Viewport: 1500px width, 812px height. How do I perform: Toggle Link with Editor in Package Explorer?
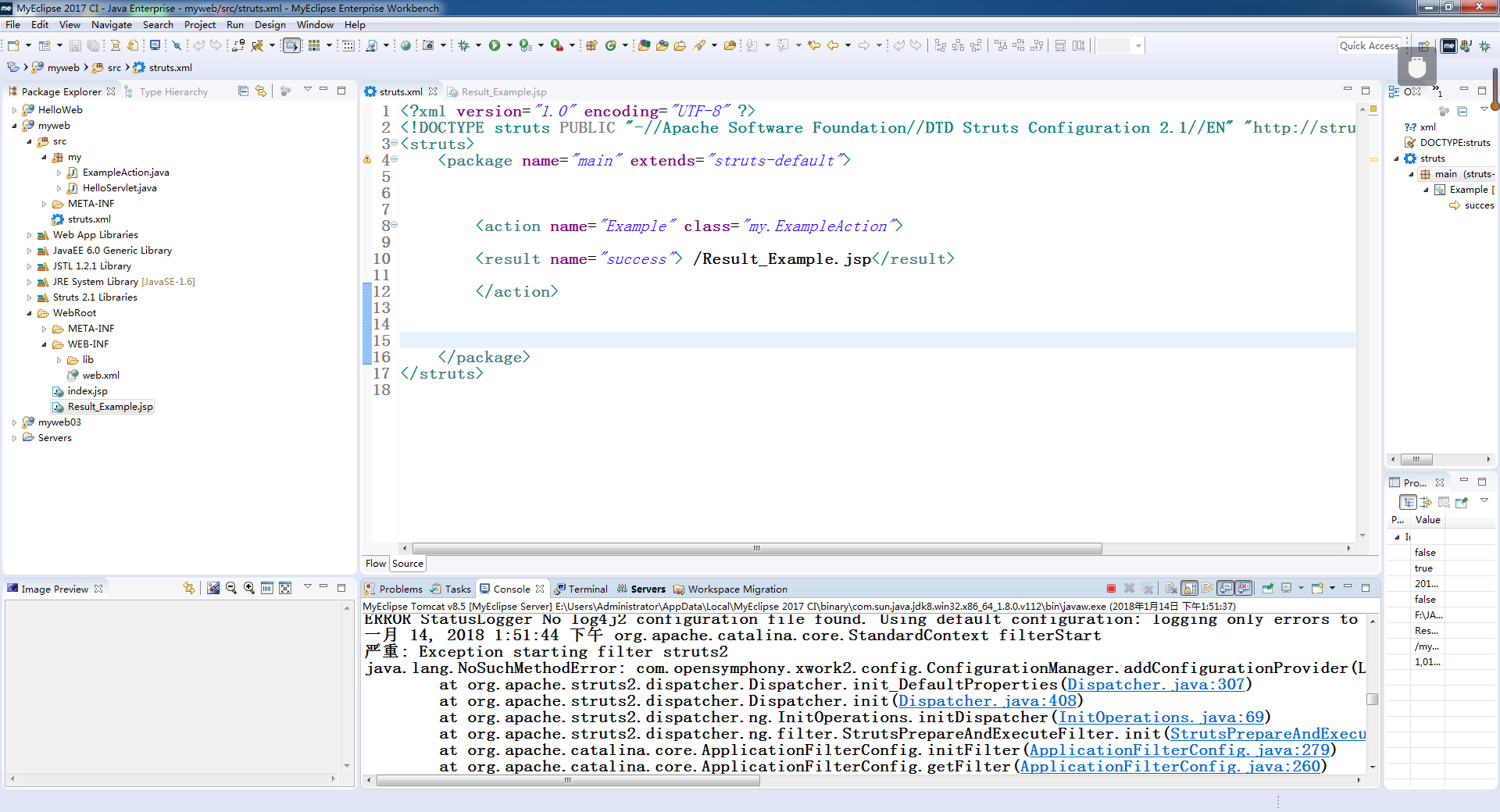tap(261, 91)
